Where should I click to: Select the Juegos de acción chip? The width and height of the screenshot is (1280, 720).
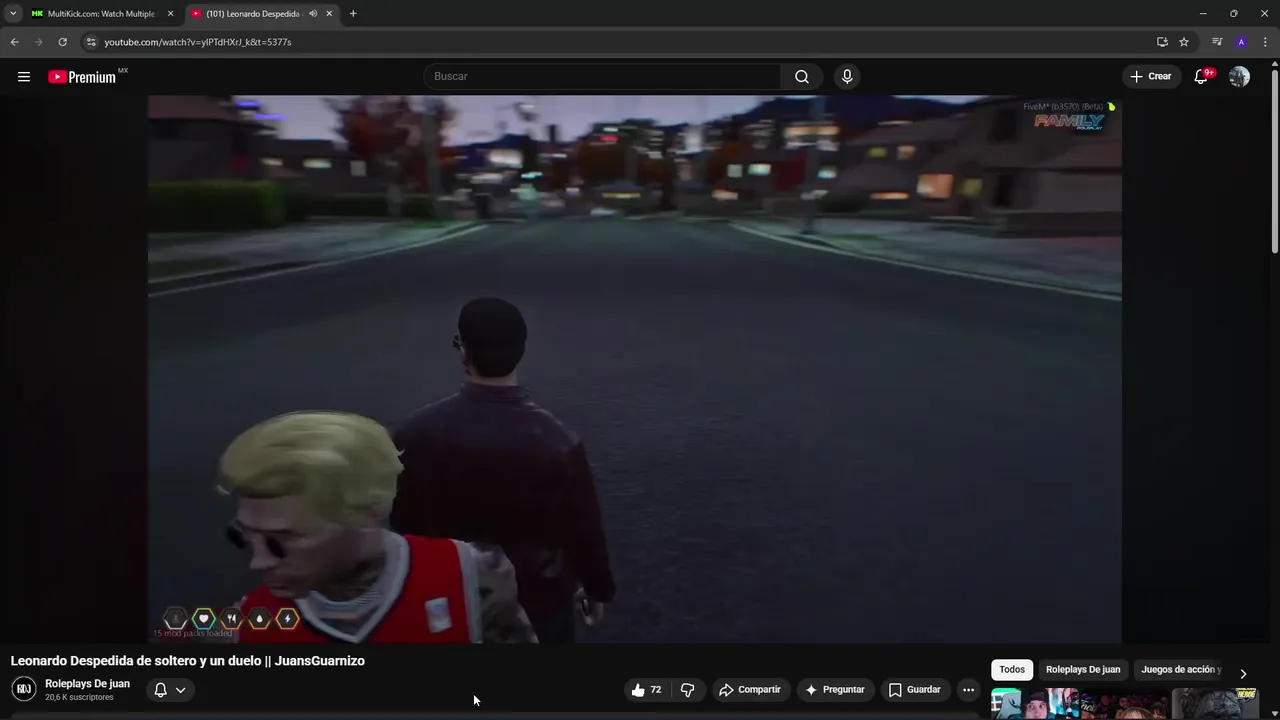pos(1180,669)
